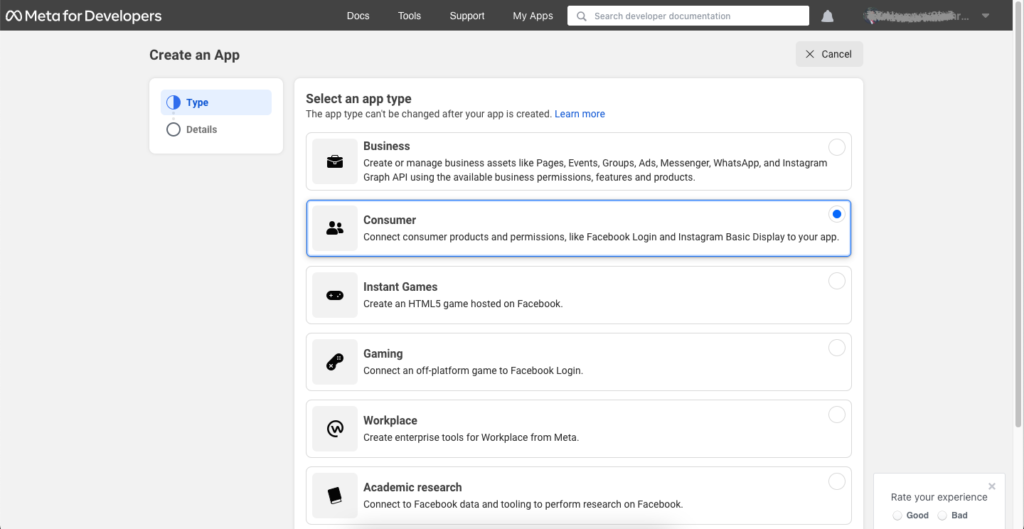Click 'Create enterprise tools for Workplace from Meta.'
The image size is (1024, 529).
(472, 438)
